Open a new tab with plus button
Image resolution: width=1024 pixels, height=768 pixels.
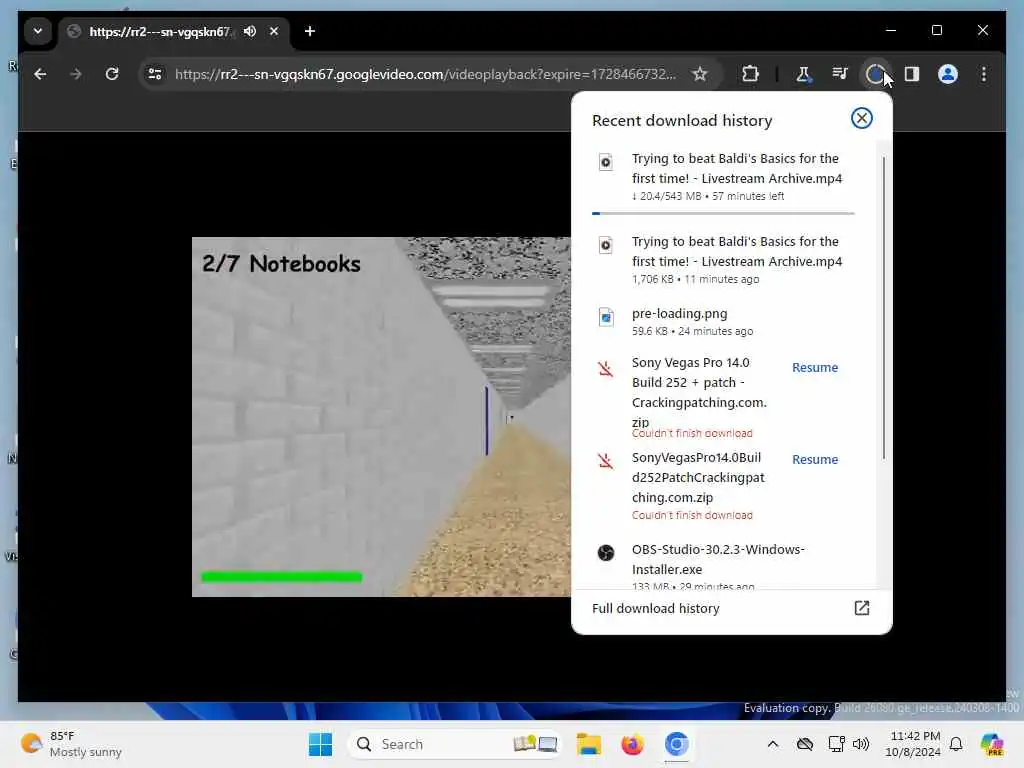tap(310, 31)
